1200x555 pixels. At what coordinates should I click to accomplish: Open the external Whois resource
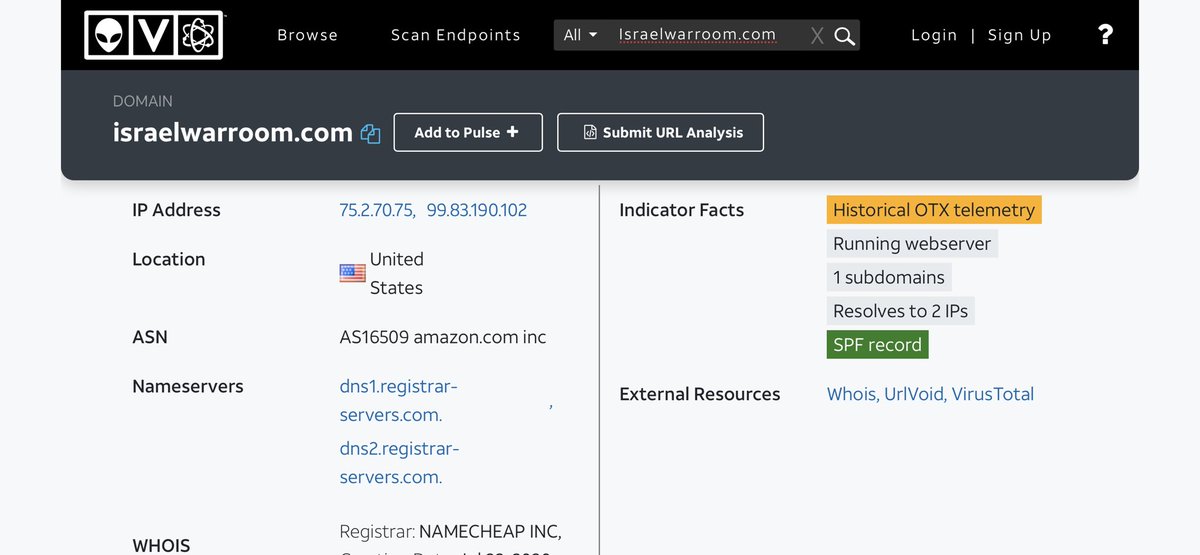coord(851,394)
